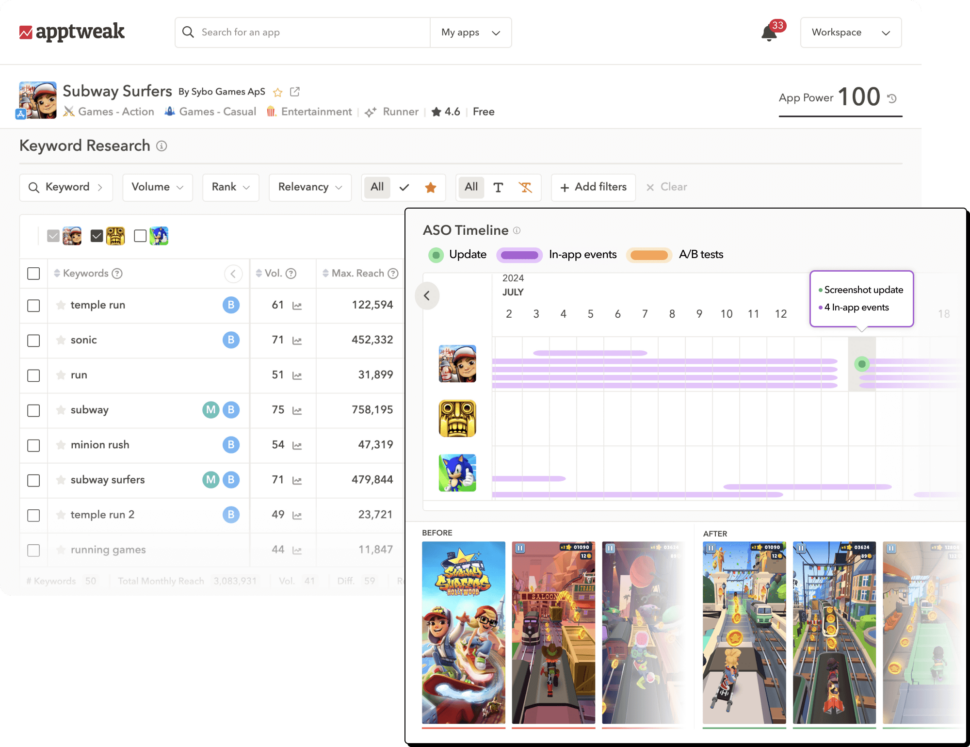970x747 pixels.
Task: Star the keyword temple run
Action: [x=61, y=305]
